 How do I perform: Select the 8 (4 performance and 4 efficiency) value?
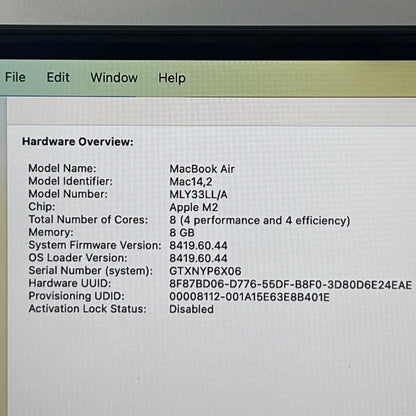pyautogui.click(x=260, y=220)
